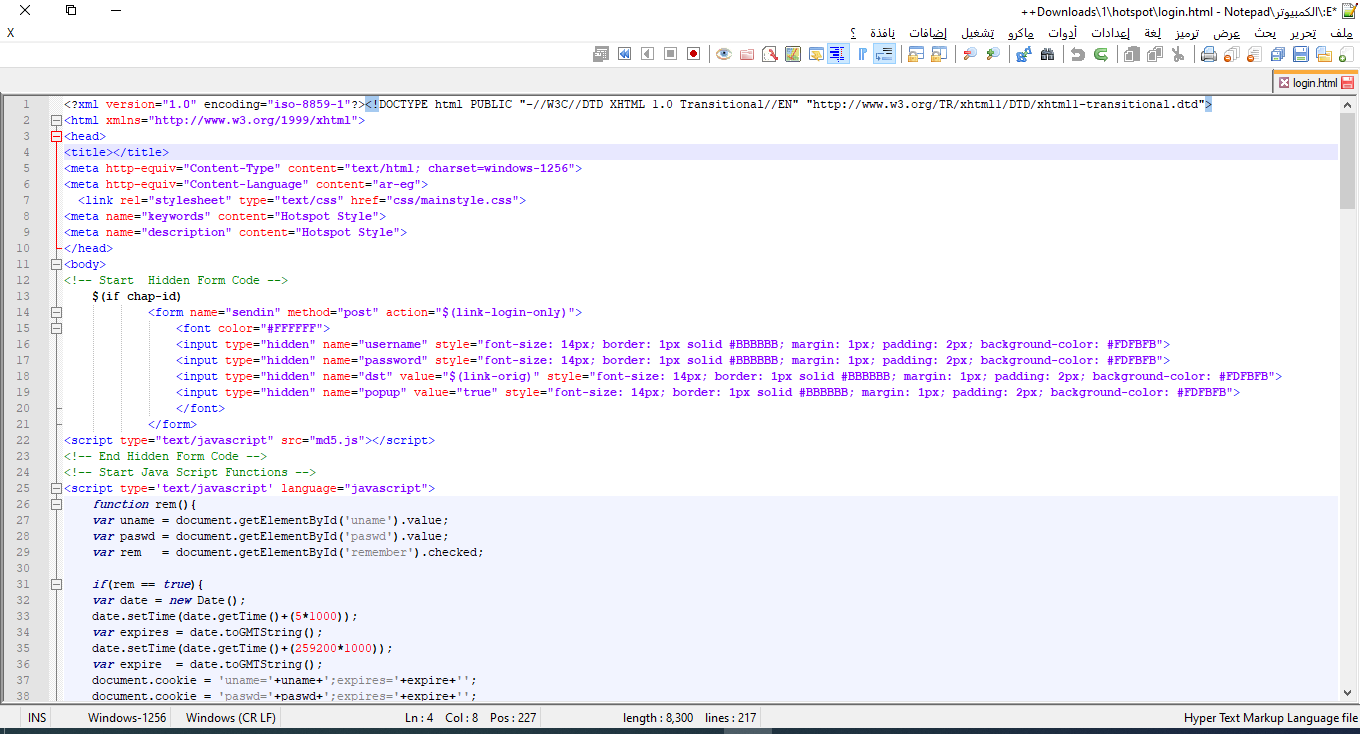Click the Close All documents icon
This screenshot has height=734, width=1360.
1232,54
